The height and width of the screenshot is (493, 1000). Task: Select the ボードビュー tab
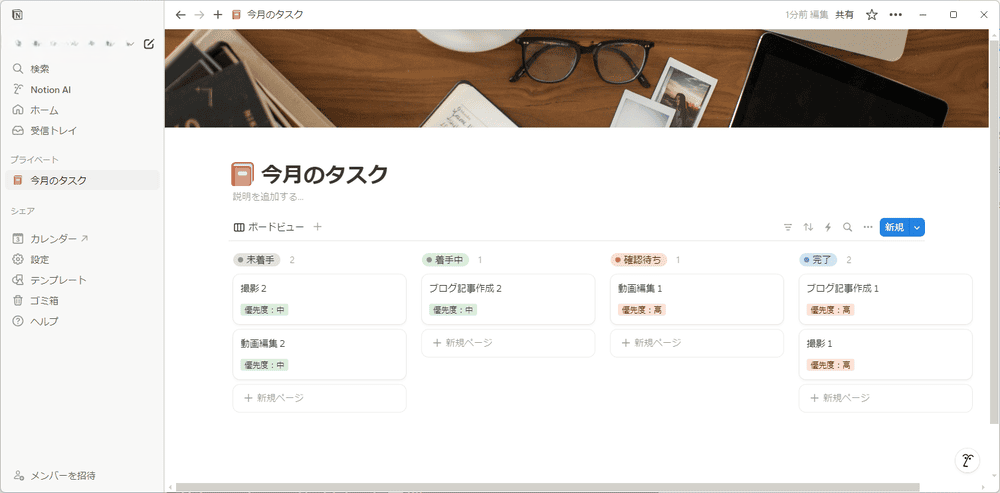click(269, 227)
